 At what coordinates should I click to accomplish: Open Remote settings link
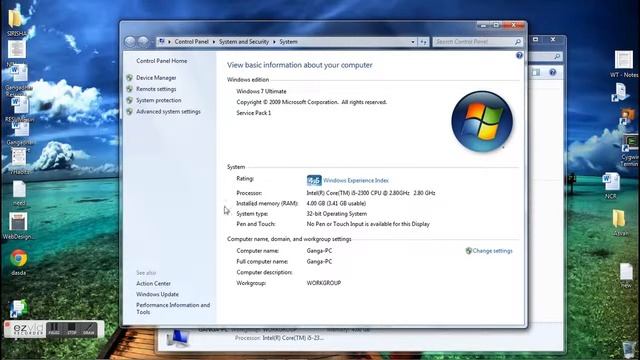click(x=156, y=89)
